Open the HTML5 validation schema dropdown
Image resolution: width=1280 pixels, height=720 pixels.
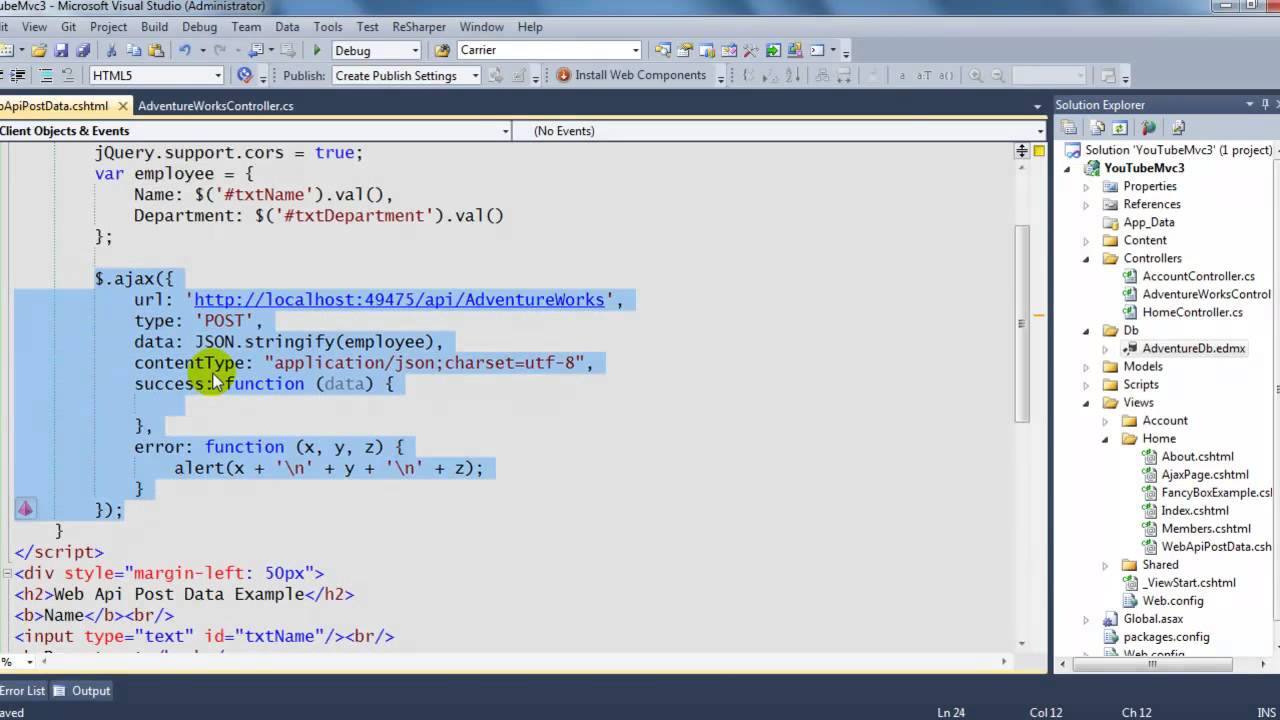(x=218, y=75)
